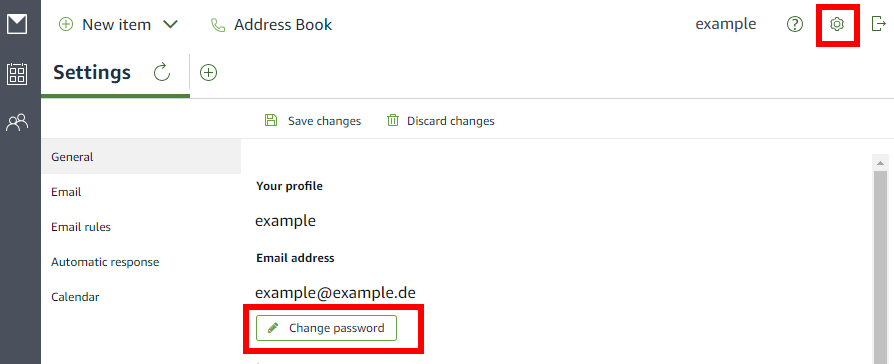Add a new tab with plus icon
Viewport: 894px width, 364px height.
pos(209,72)
